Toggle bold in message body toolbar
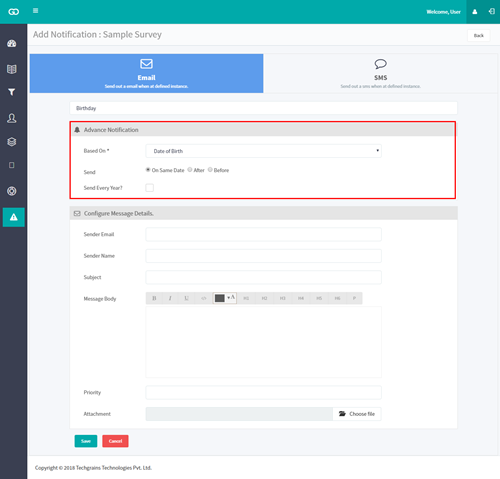 154,298
